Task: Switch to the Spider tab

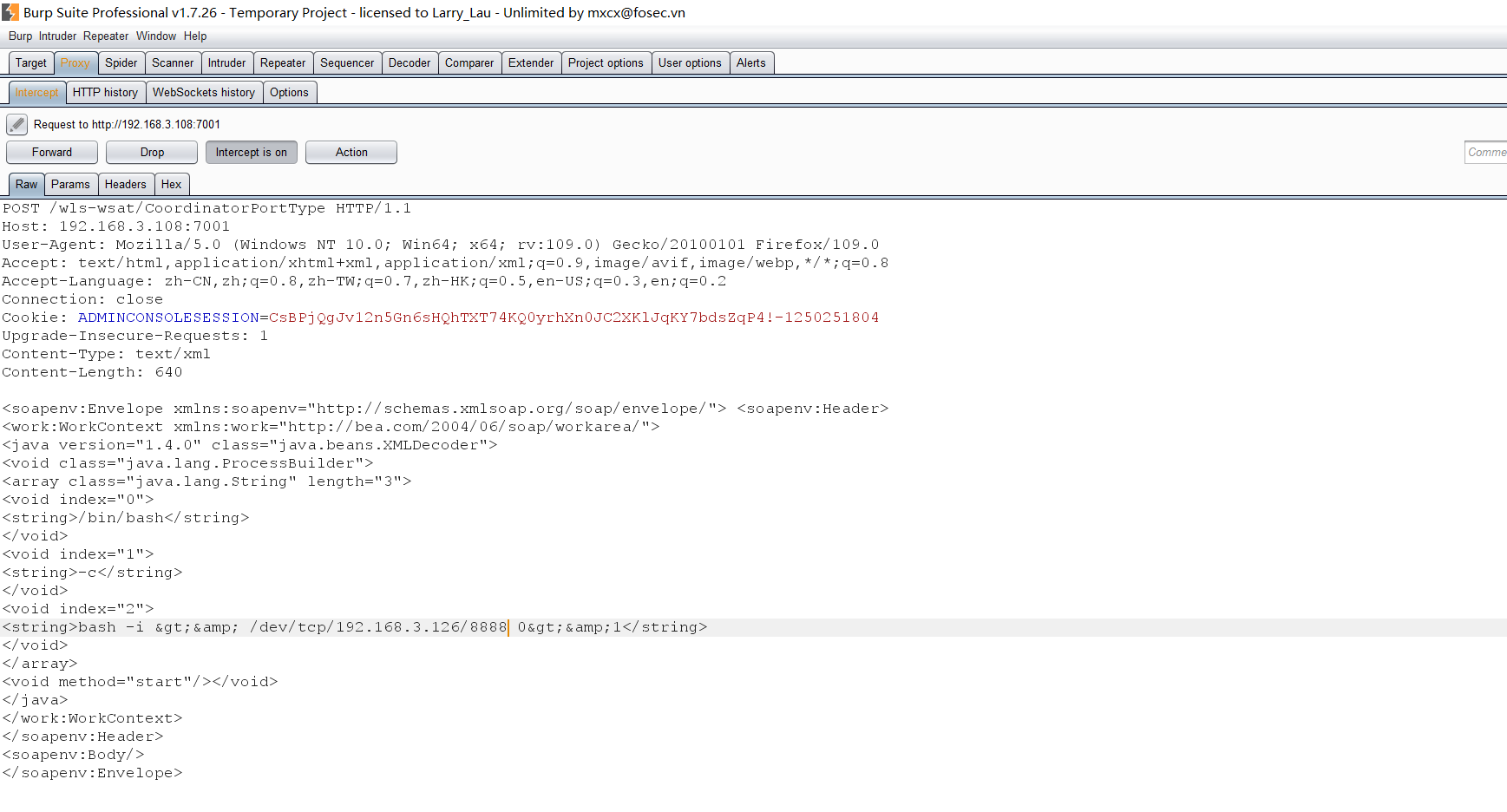Action: pos(121,63)
